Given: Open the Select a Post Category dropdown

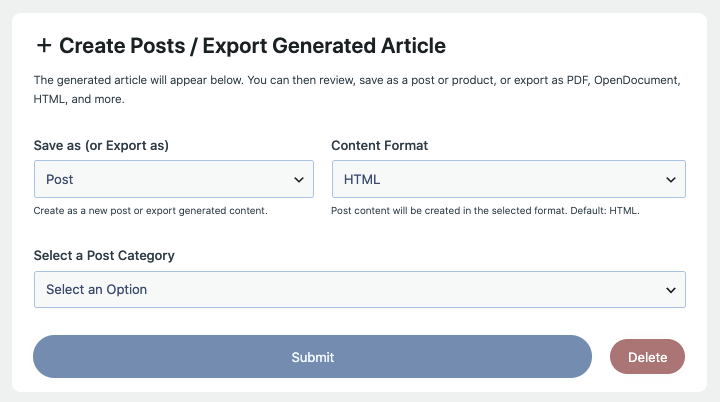Looking at the screenshot, I should coord(360,289).
